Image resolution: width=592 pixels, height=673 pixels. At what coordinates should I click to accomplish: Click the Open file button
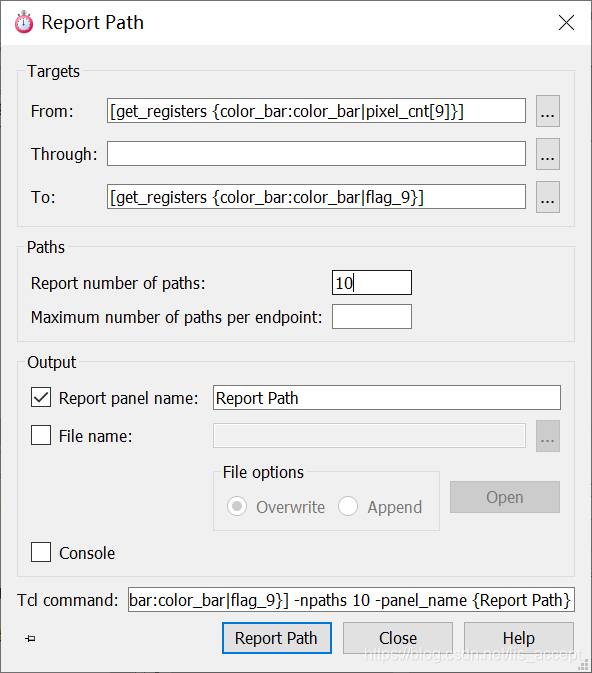pos(505,497)
